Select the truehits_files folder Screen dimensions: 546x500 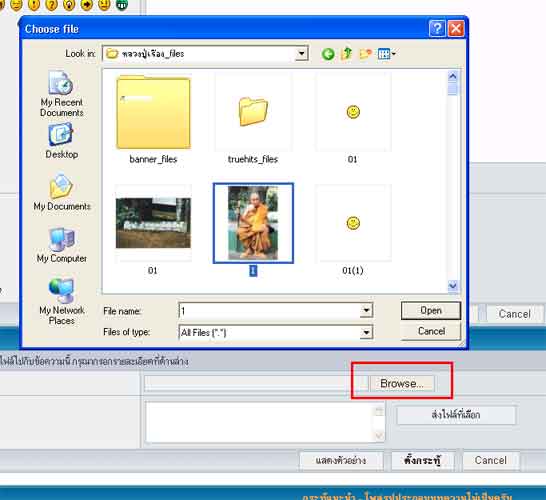point(253,119)
